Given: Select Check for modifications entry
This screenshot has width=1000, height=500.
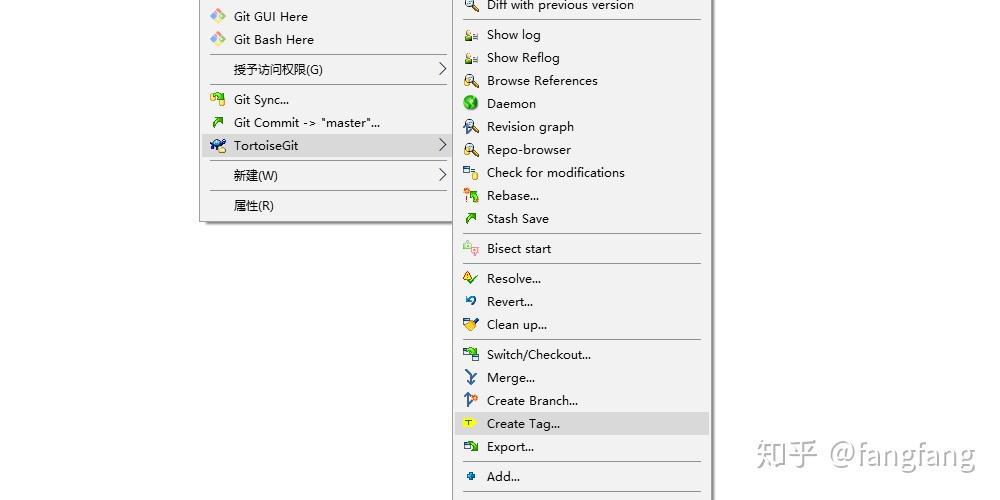Looking at the screenshot, I should pos(555,173).
